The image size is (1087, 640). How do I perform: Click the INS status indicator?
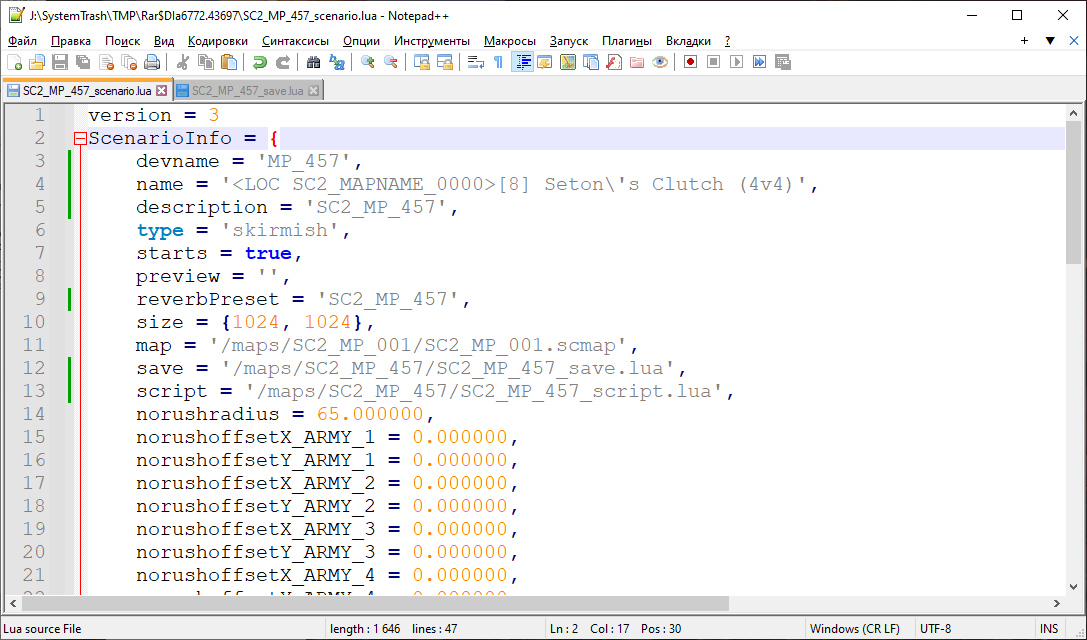click(1049, 629)
